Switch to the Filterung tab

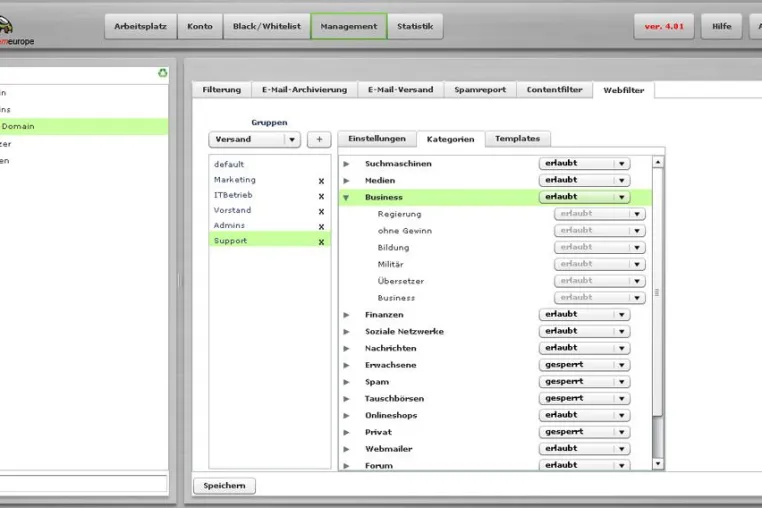click(222, 90)
